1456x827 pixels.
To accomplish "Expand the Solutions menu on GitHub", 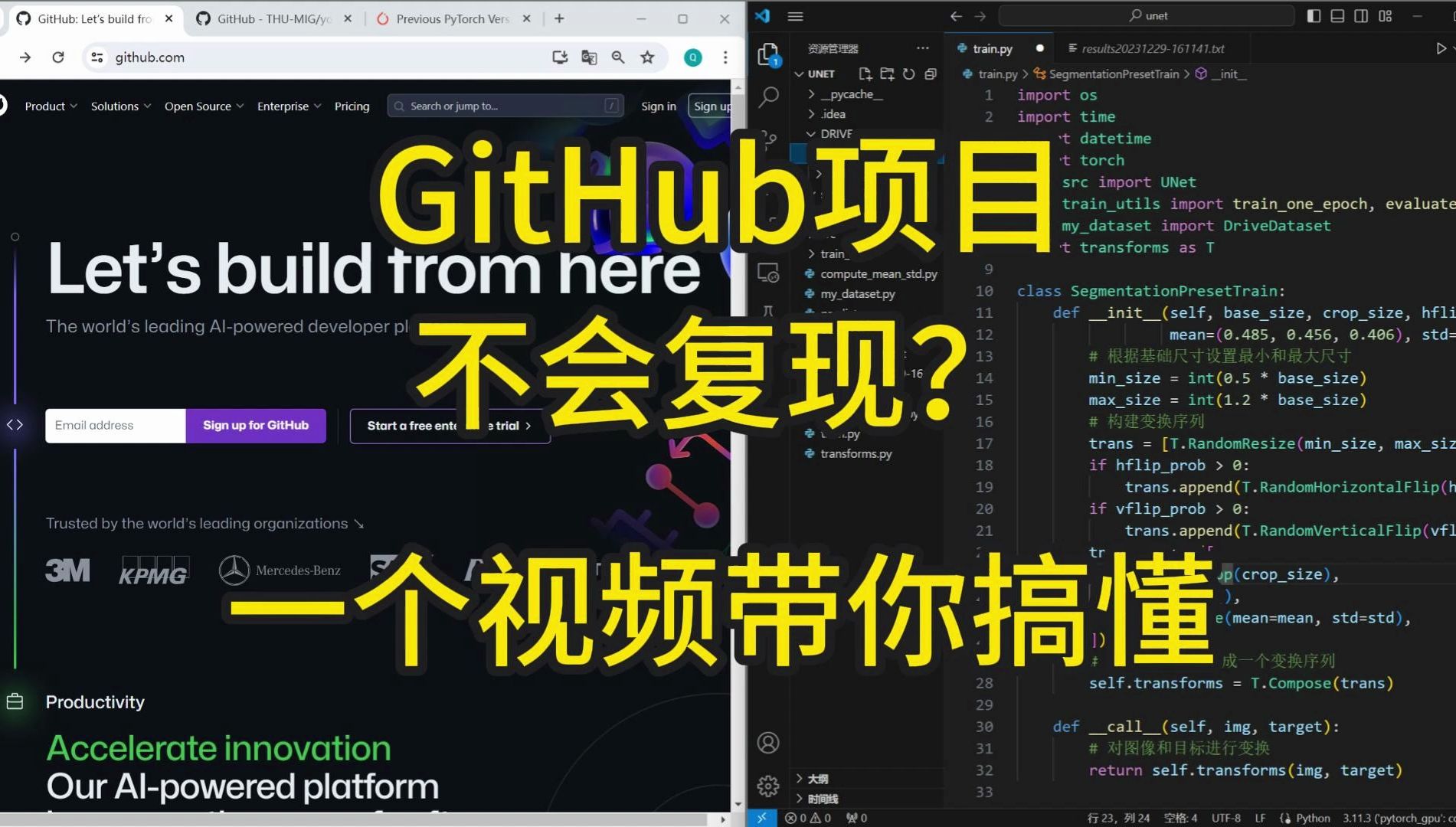I will (121, 106).
